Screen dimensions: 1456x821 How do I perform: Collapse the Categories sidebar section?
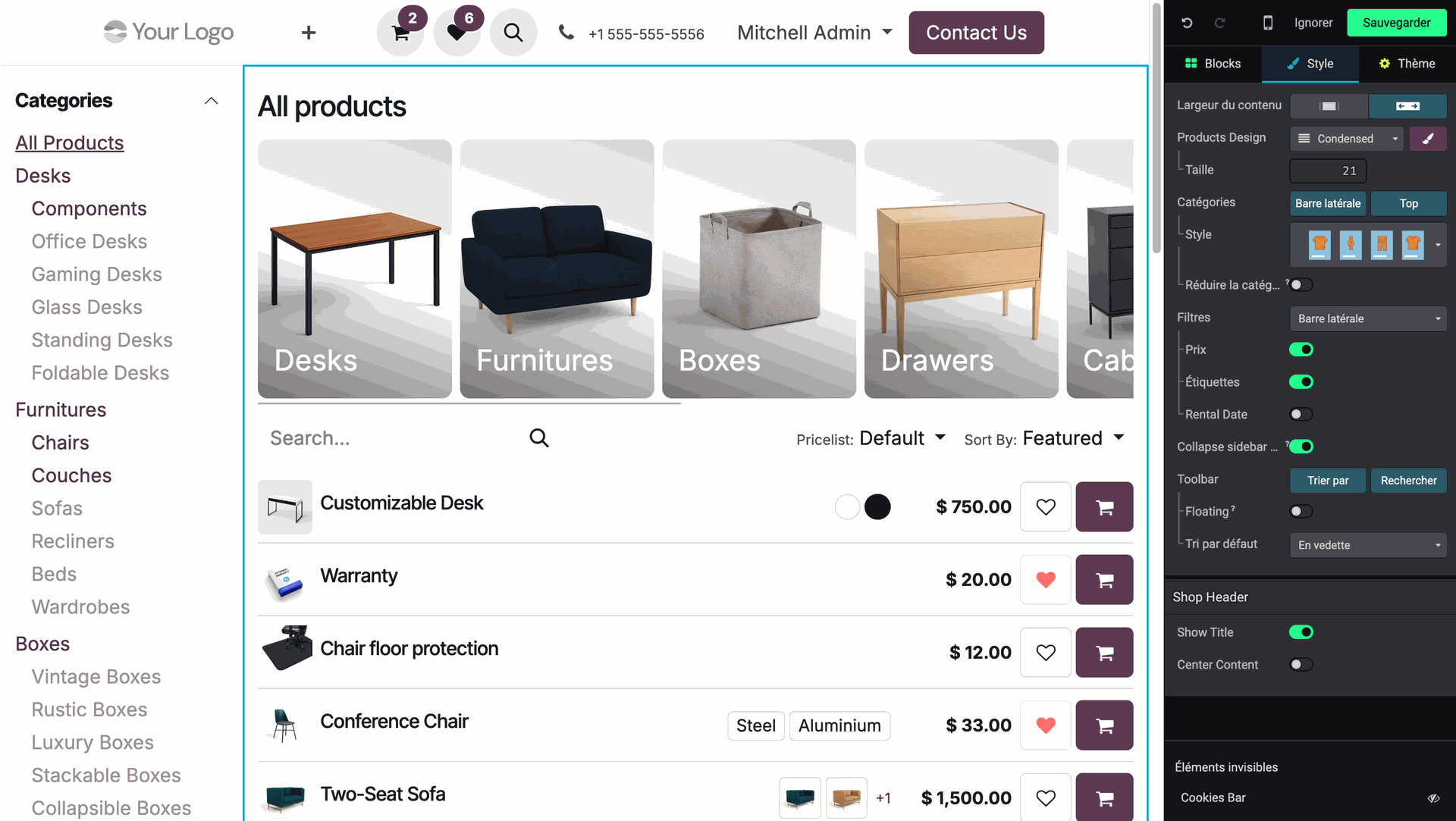(x=211, y=101)
